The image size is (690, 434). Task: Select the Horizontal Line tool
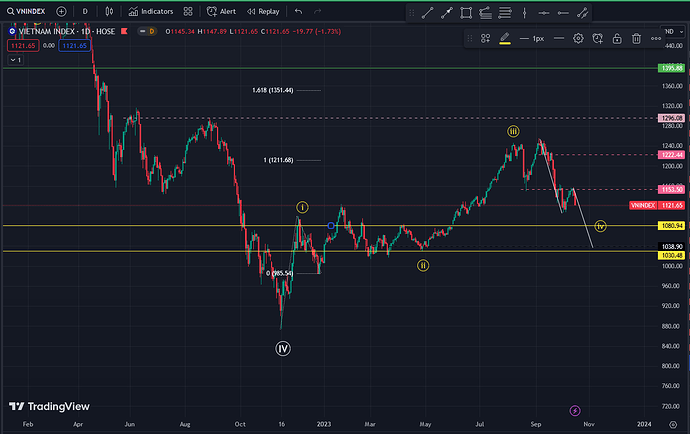point(543,13)
